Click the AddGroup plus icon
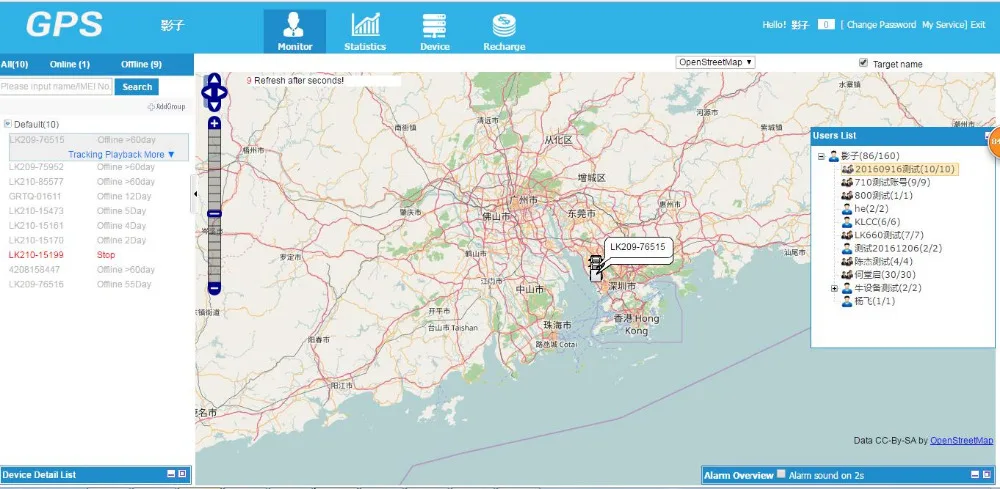1000x489 pixels. pyautogui.click(x=151, y=107)
